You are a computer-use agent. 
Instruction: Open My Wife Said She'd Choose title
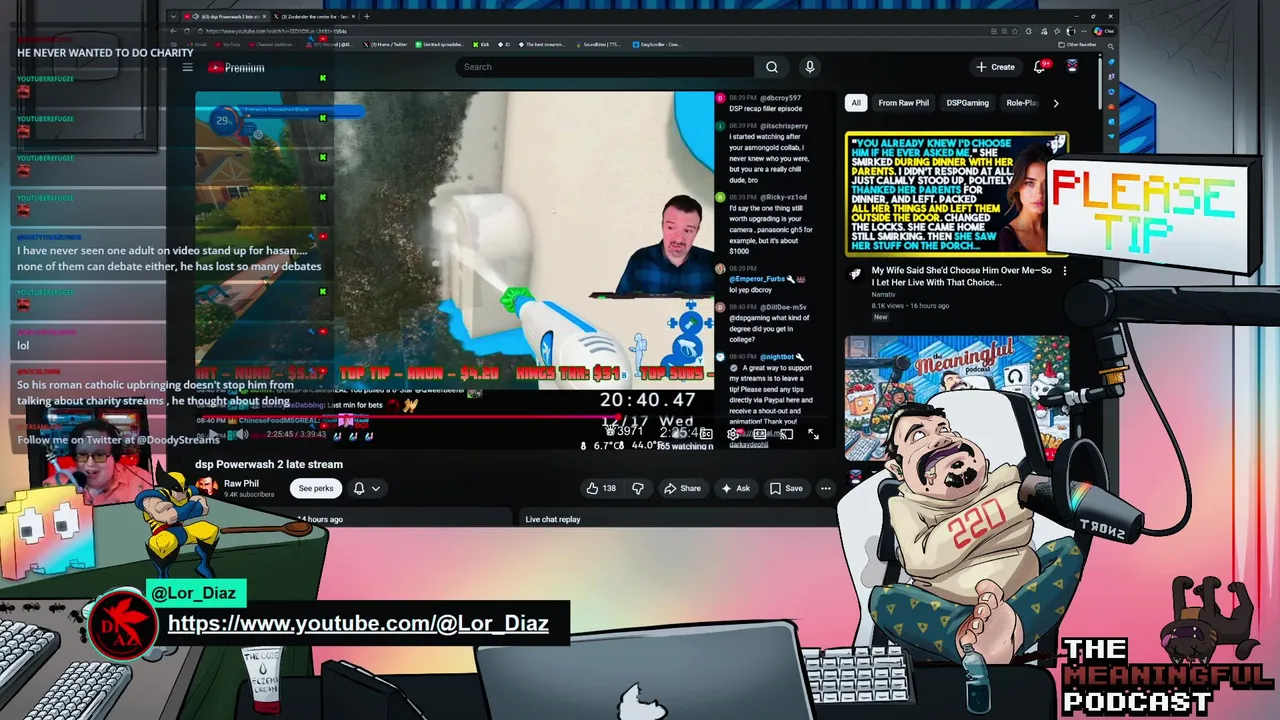pyautogui.click(x=962, y=276)
